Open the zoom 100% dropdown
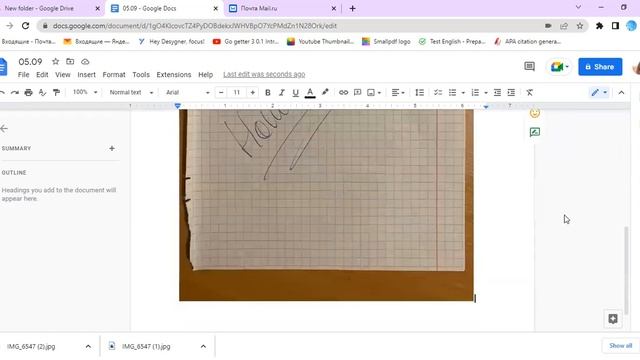640x360 pixels. click(x=85, y=92)
